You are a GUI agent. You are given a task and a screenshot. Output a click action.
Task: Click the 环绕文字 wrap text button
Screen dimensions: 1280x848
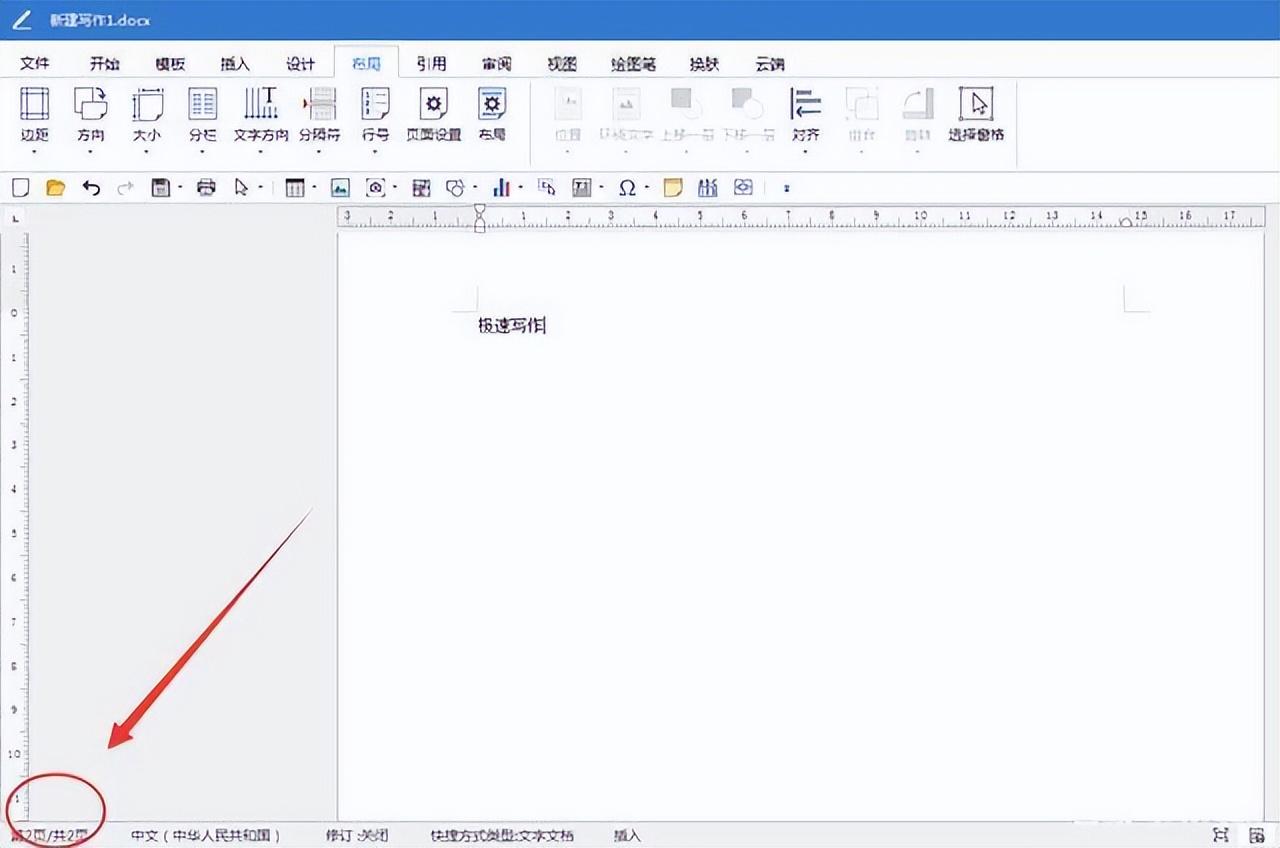626,118
